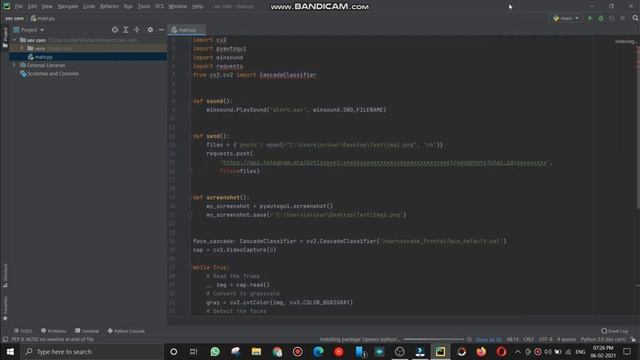
Task: Click the stop process button
Action: click(x=622, y=18)
